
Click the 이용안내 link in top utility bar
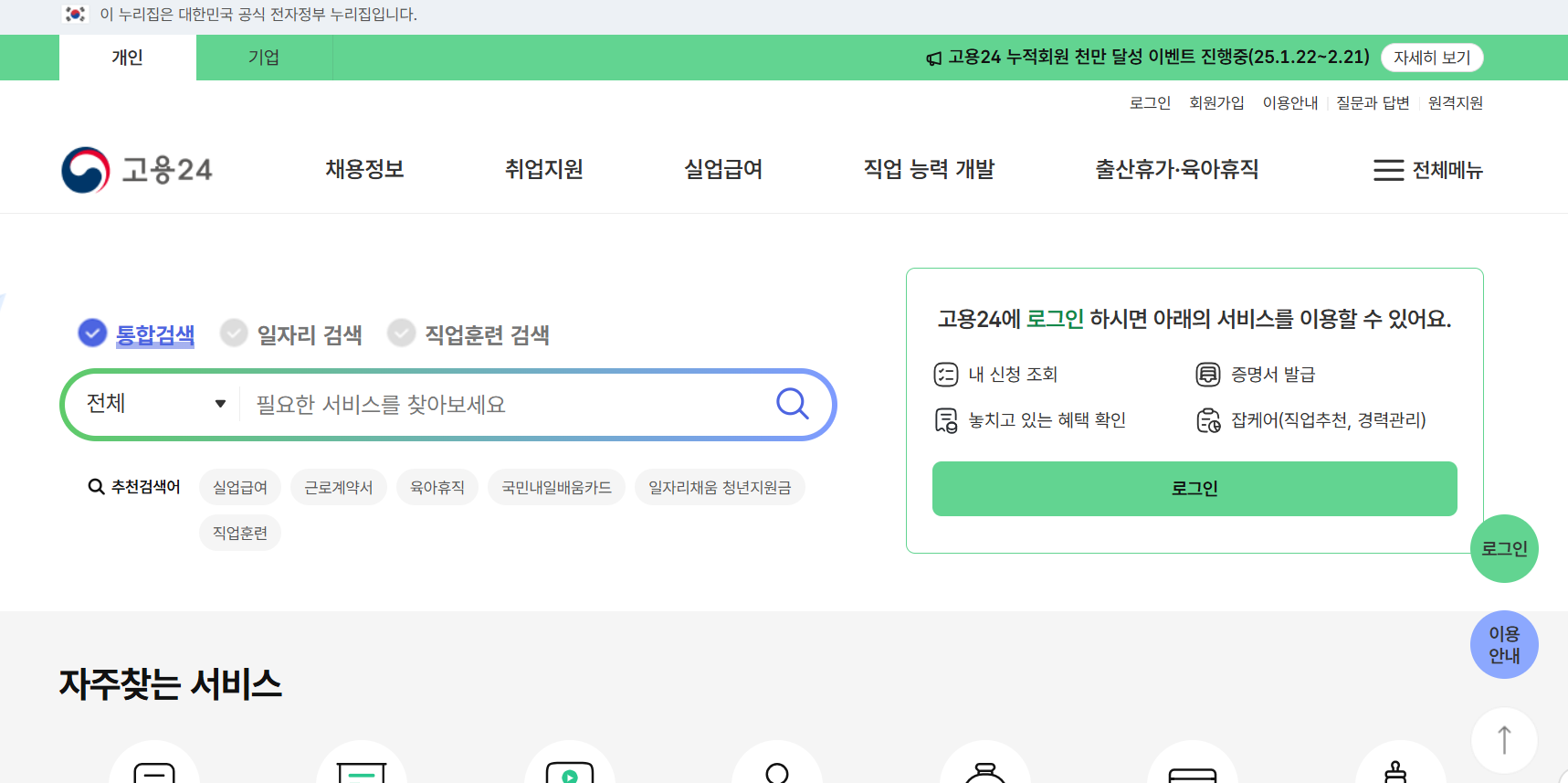click(x=1290, y=102)
